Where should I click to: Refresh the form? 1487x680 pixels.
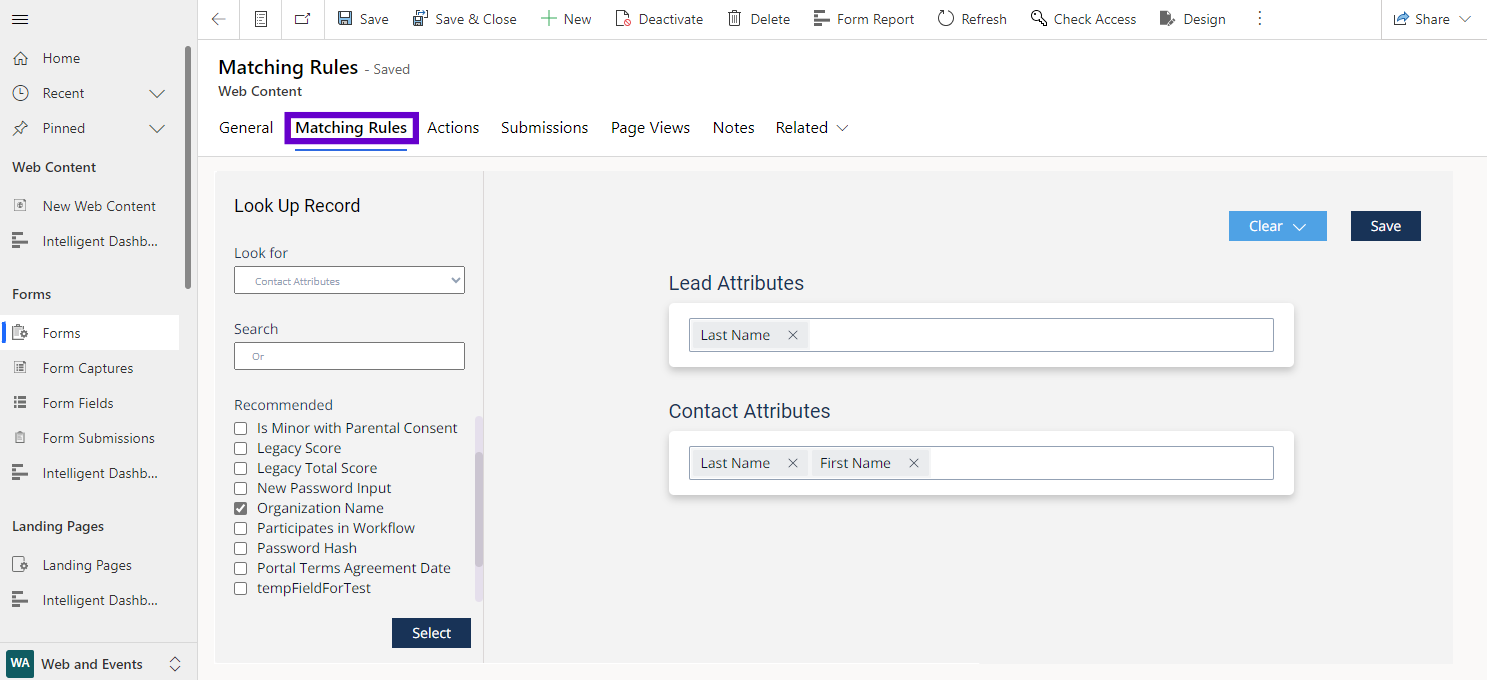(972, 19)
